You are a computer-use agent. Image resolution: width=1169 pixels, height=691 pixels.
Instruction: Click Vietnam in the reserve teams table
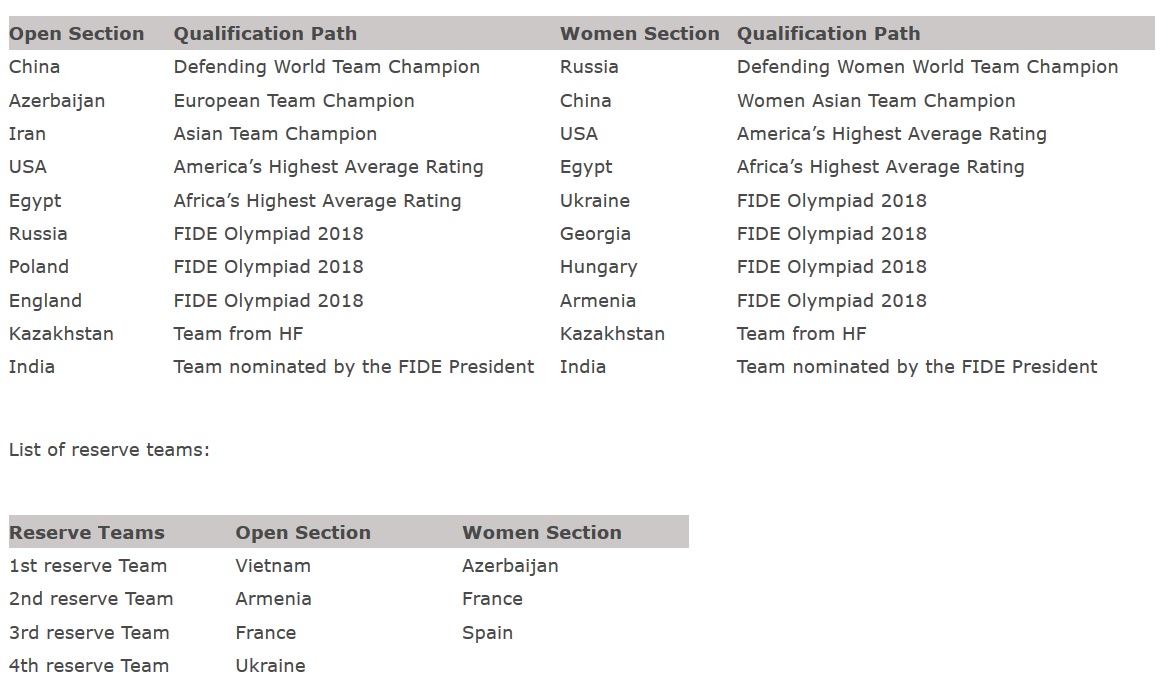click(273, 566)
